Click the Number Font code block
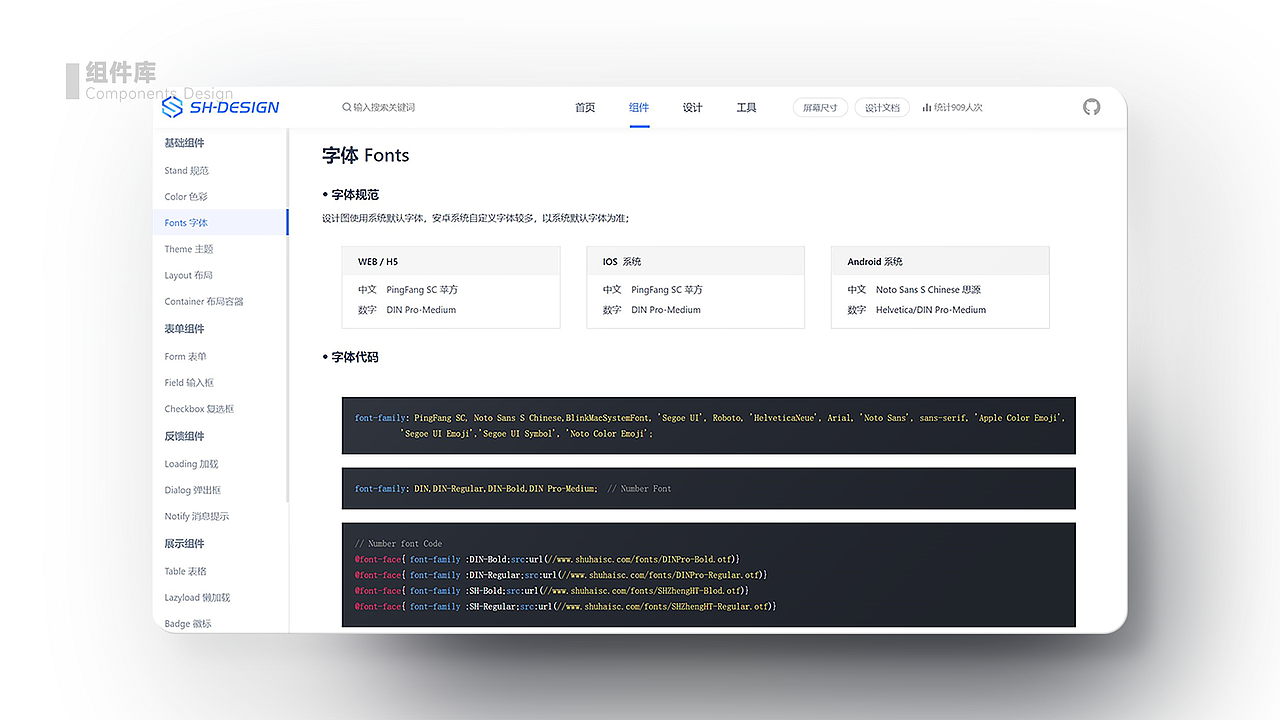Image resolution: width=1280 pixels, height=720 pixels. point(709,489)
